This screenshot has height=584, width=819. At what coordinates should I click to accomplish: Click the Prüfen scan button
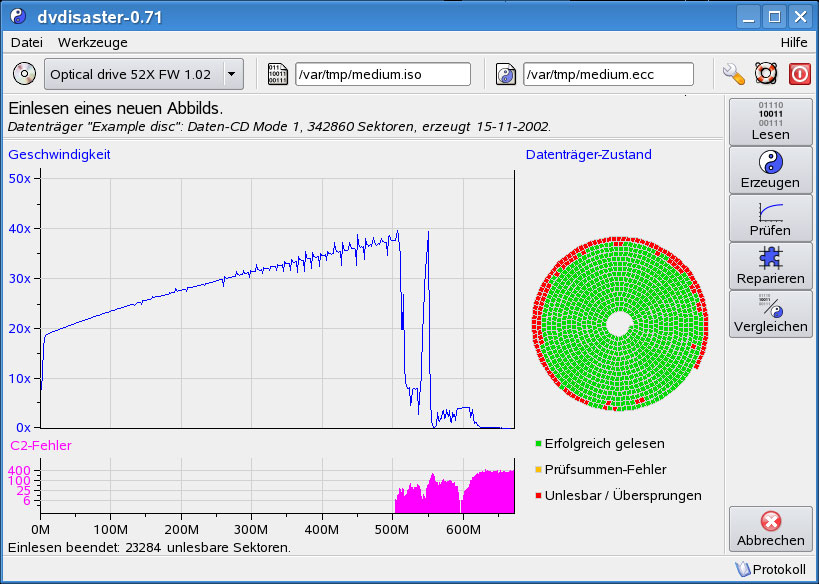click(770, 218)
